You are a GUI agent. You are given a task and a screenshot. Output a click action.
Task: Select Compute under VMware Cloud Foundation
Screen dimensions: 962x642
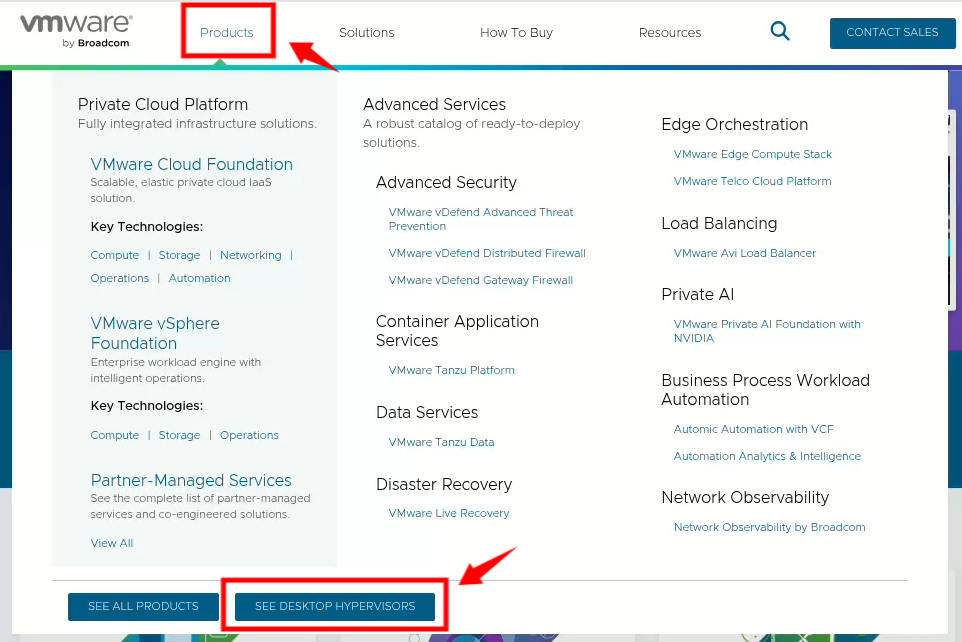pos(115,255)
